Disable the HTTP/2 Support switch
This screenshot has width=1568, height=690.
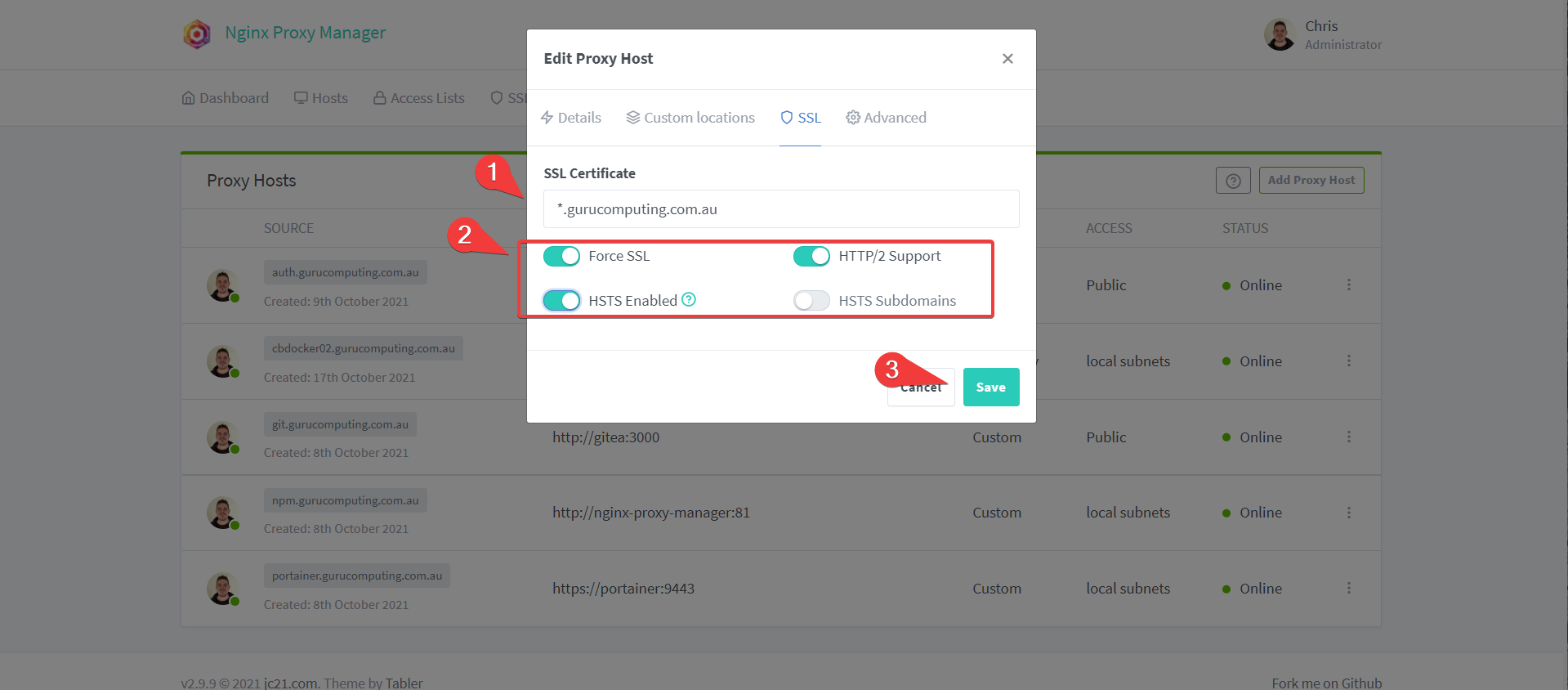click(x=811, y=256)
